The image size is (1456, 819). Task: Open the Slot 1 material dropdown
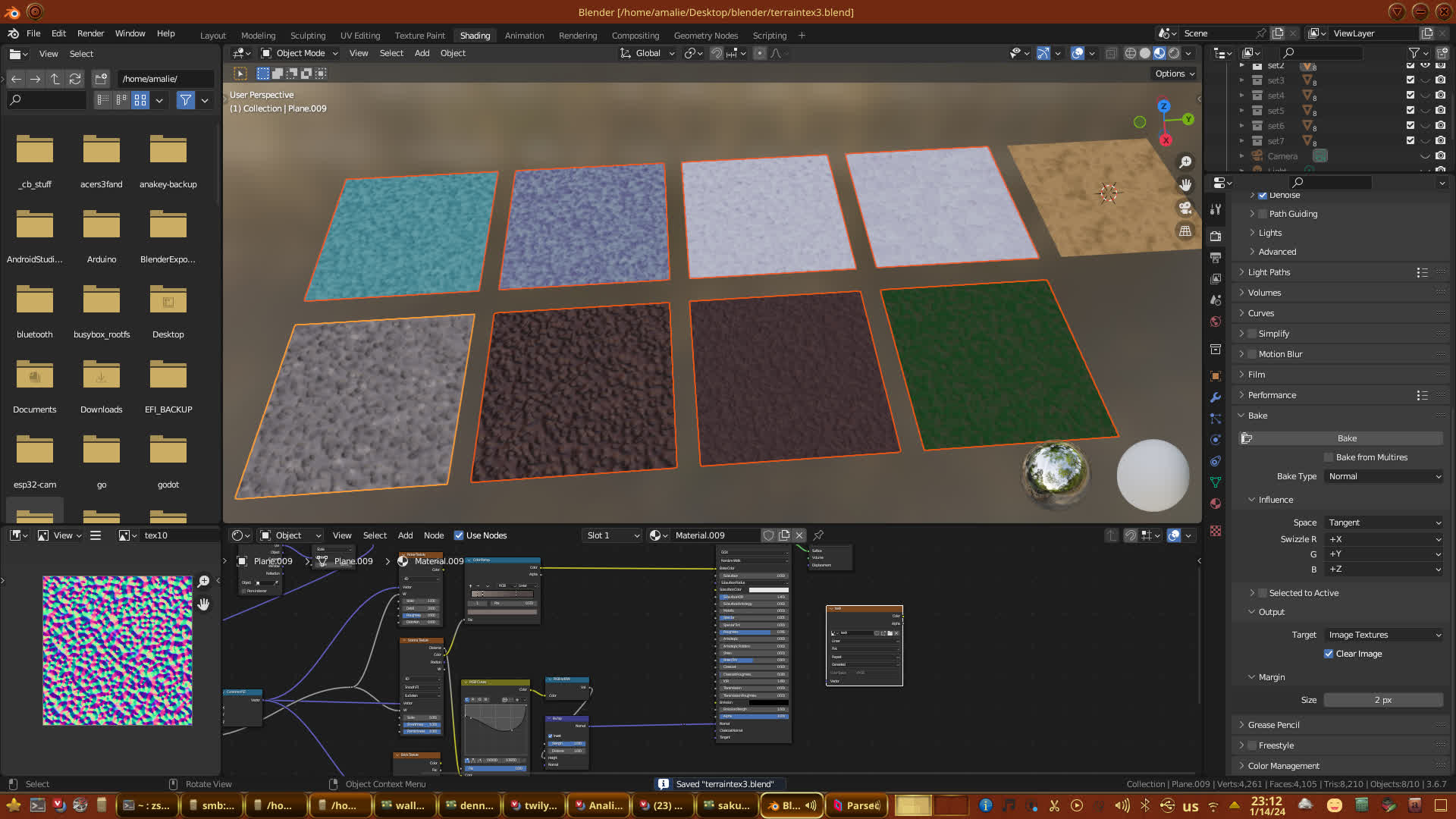pos(612,535)
